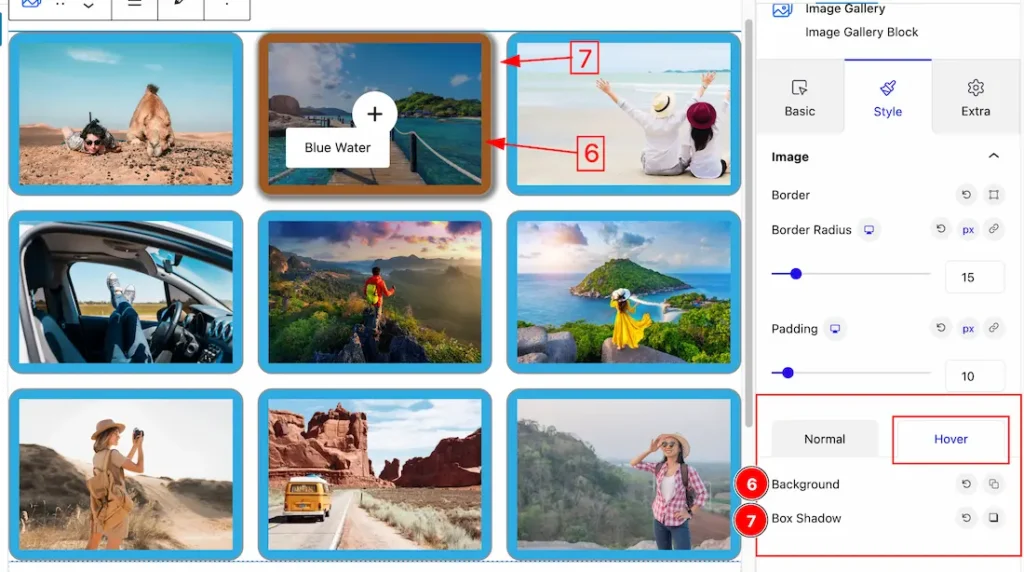Collapse the Image section chevron
Screen dimensions: 1024x572
[993, 156]
